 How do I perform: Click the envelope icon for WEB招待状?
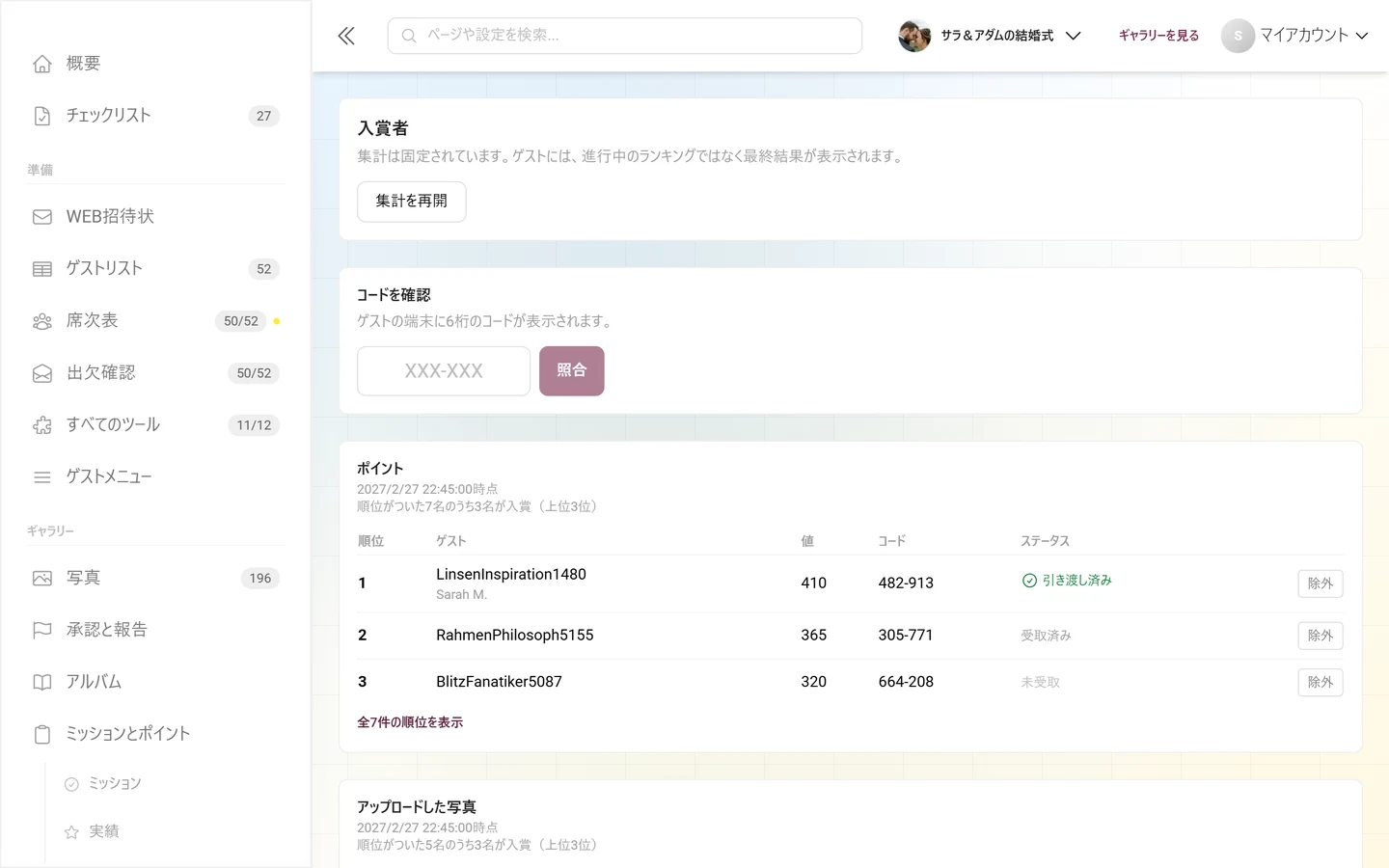(x=42, y=217)
